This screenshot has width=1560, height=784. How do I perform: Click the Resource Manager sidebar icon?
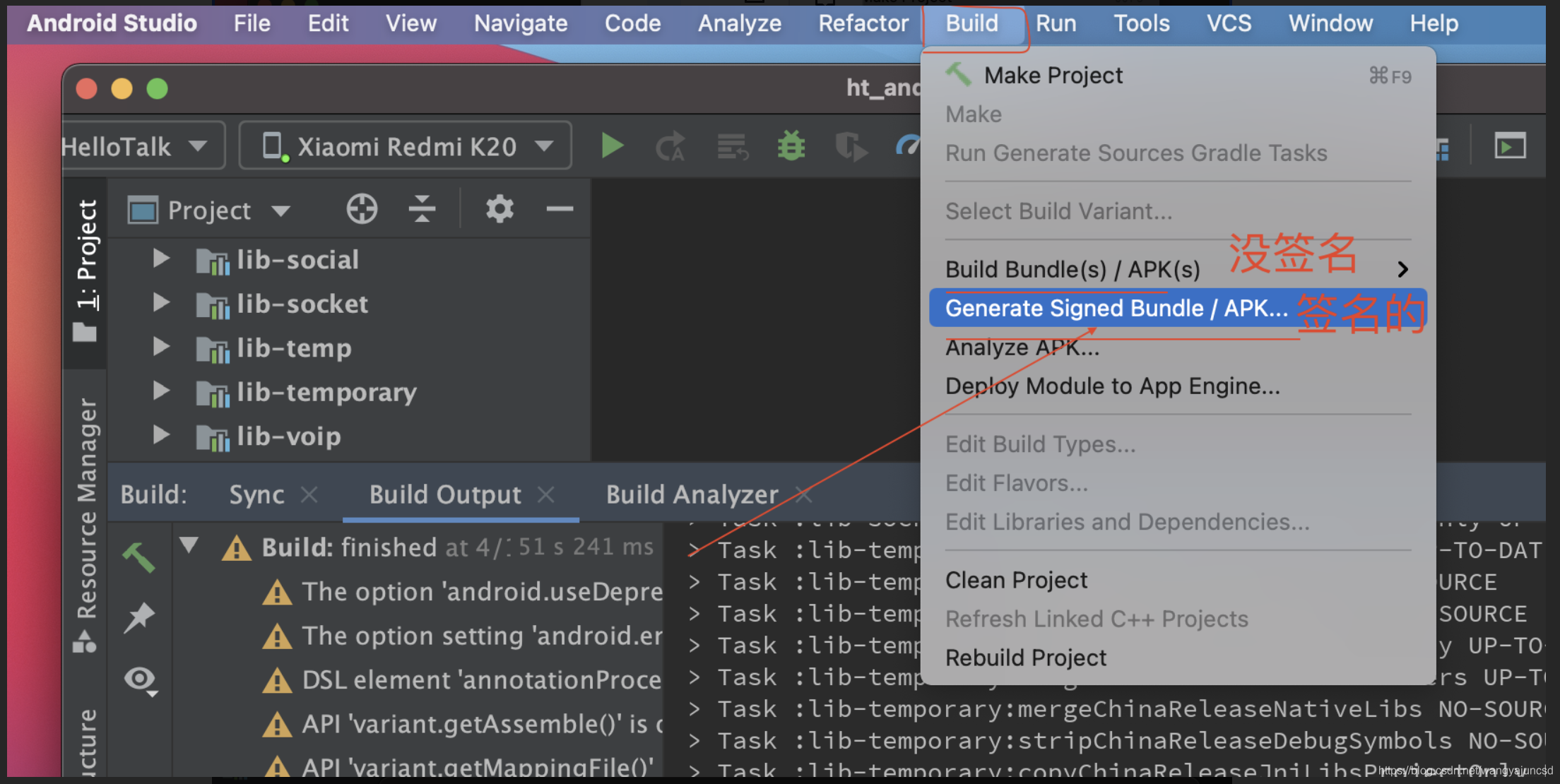(85, 642)
